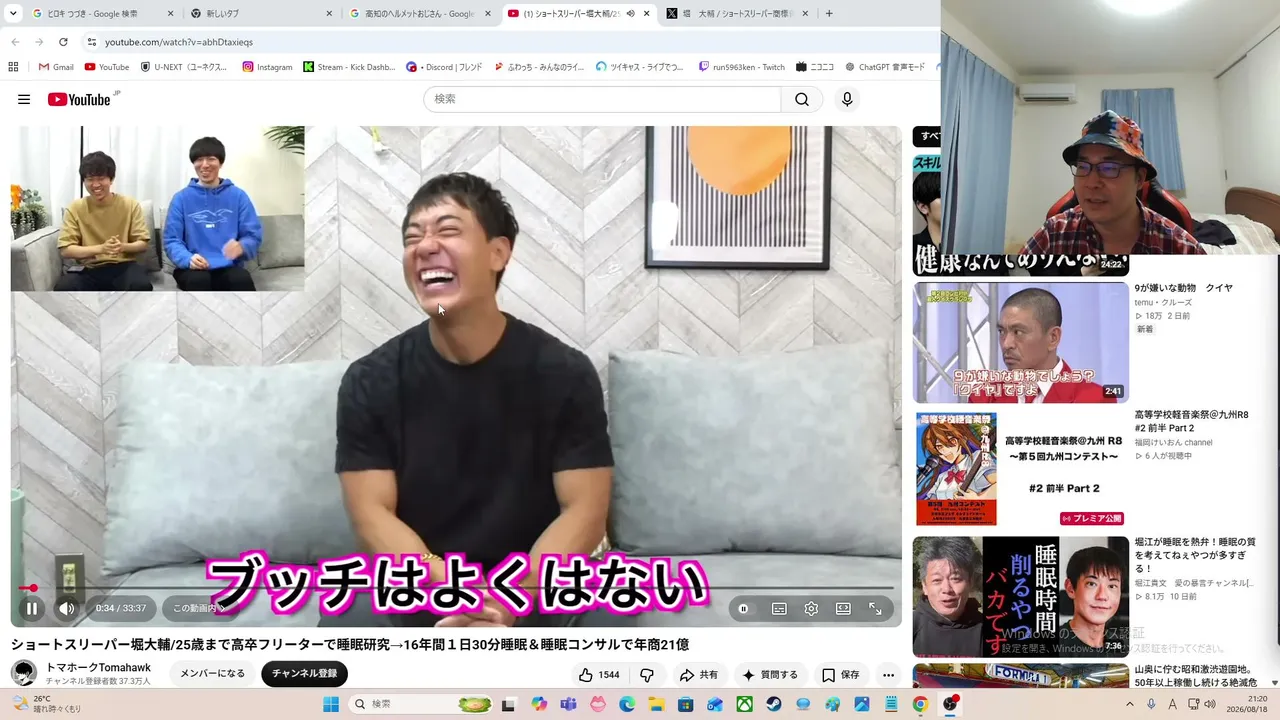This screenshot has width=1280, height=720.
Task: Like the video with 1544 likes
Action: (x=600, y=675)
